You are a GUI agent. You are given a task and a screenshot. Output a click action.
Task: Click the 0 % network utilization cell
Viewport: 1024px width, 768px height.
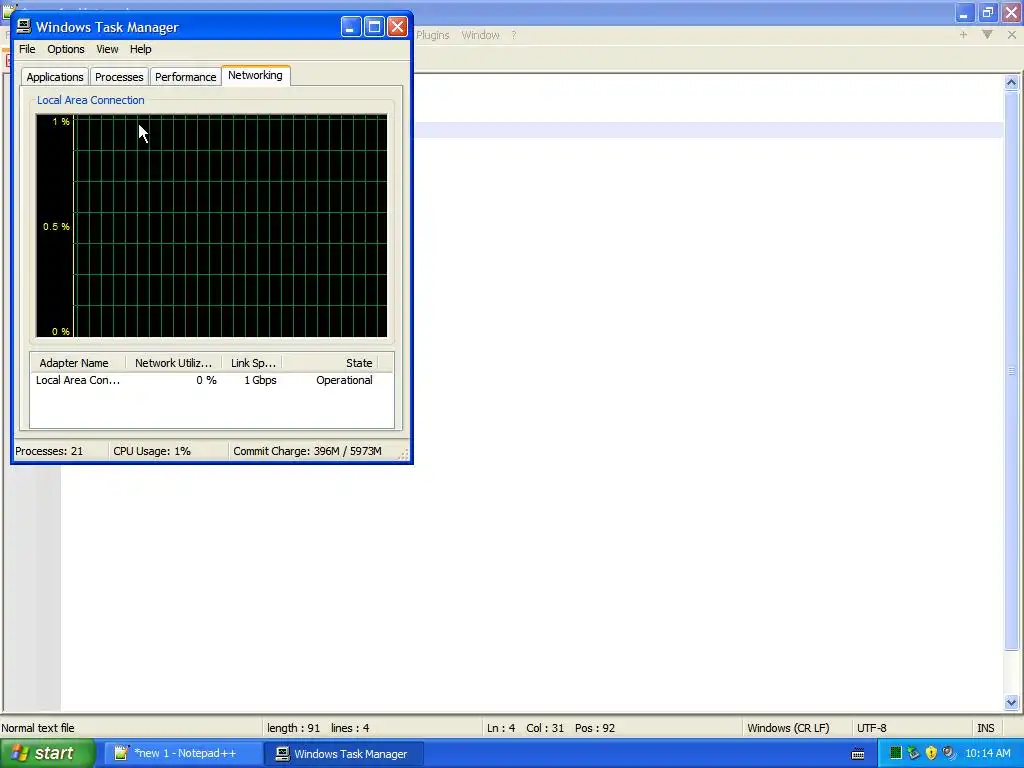coord(206,380)
